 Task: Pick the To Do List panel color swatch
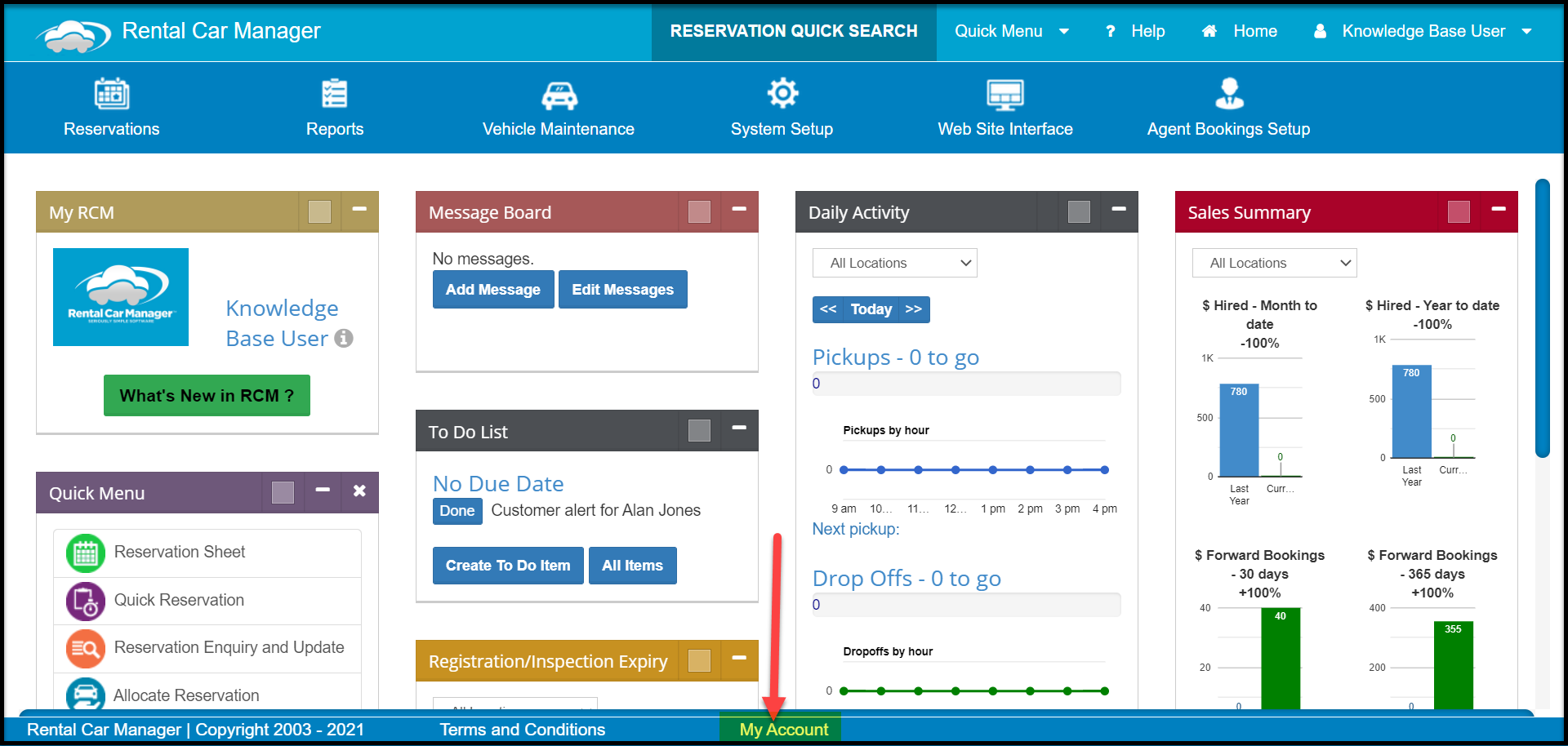[699, 430]
